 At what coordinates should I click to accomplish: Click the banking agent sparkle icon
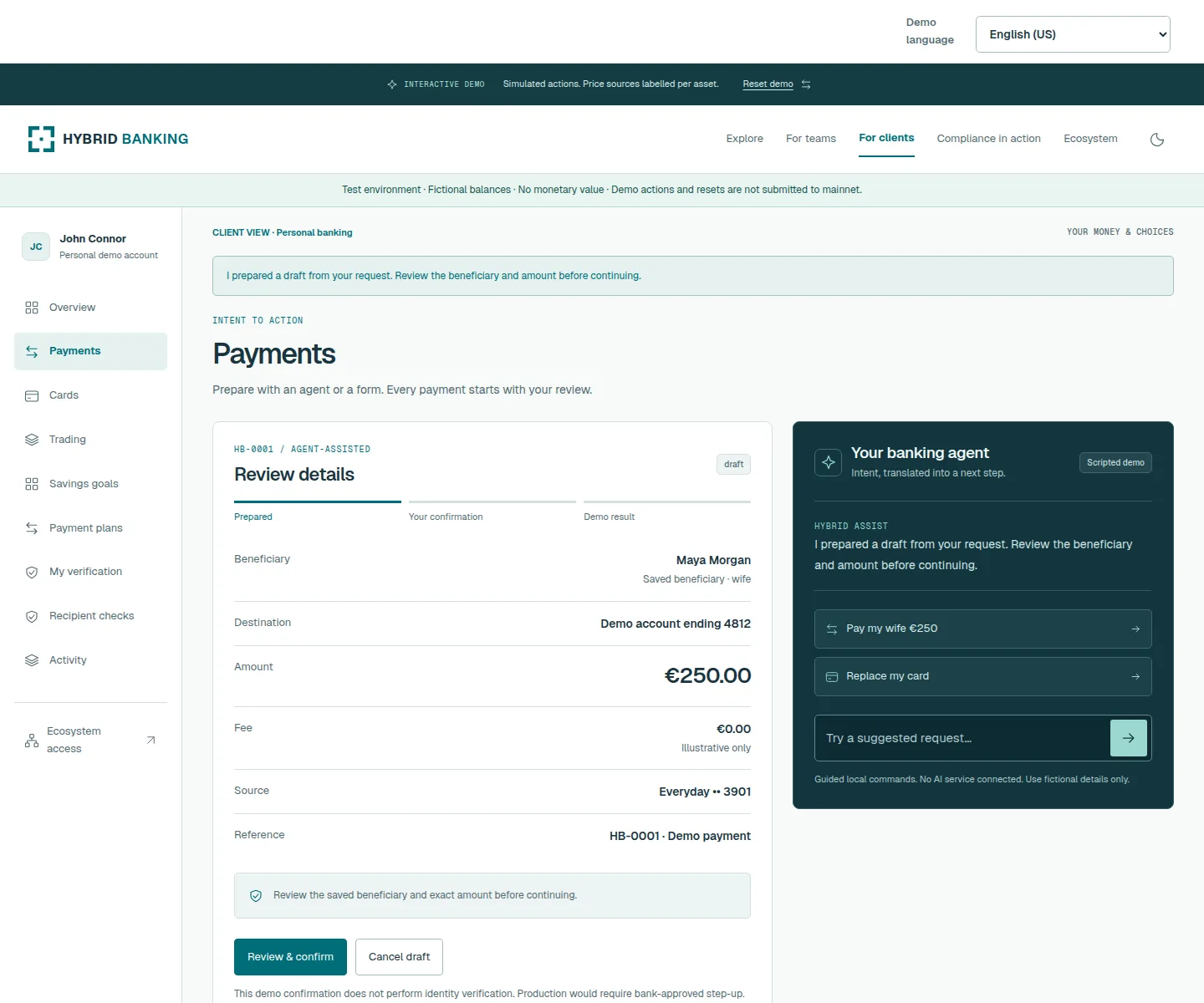[829, 462]
